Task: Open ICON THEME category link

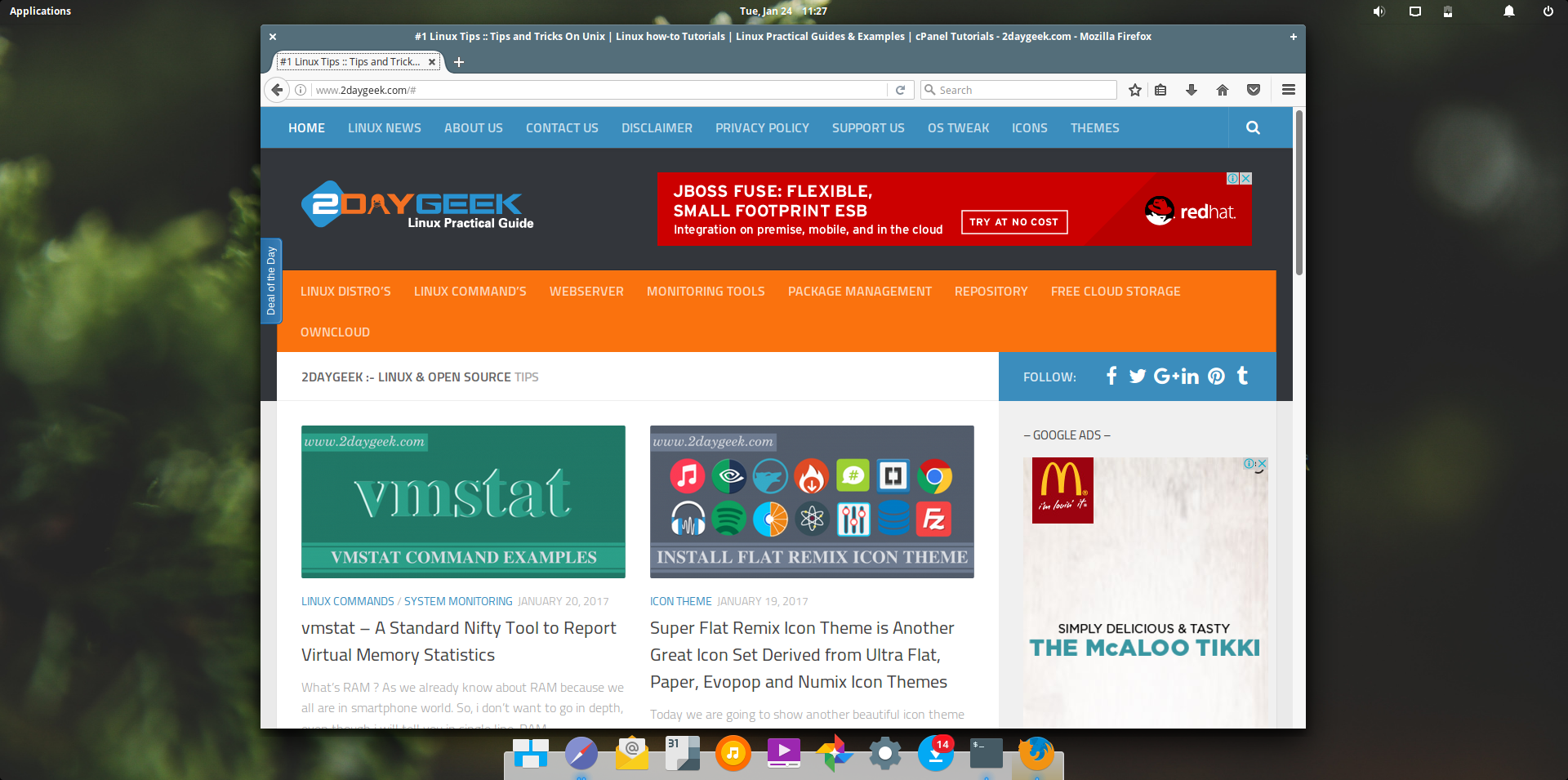Action: click(x=680, y=601)
